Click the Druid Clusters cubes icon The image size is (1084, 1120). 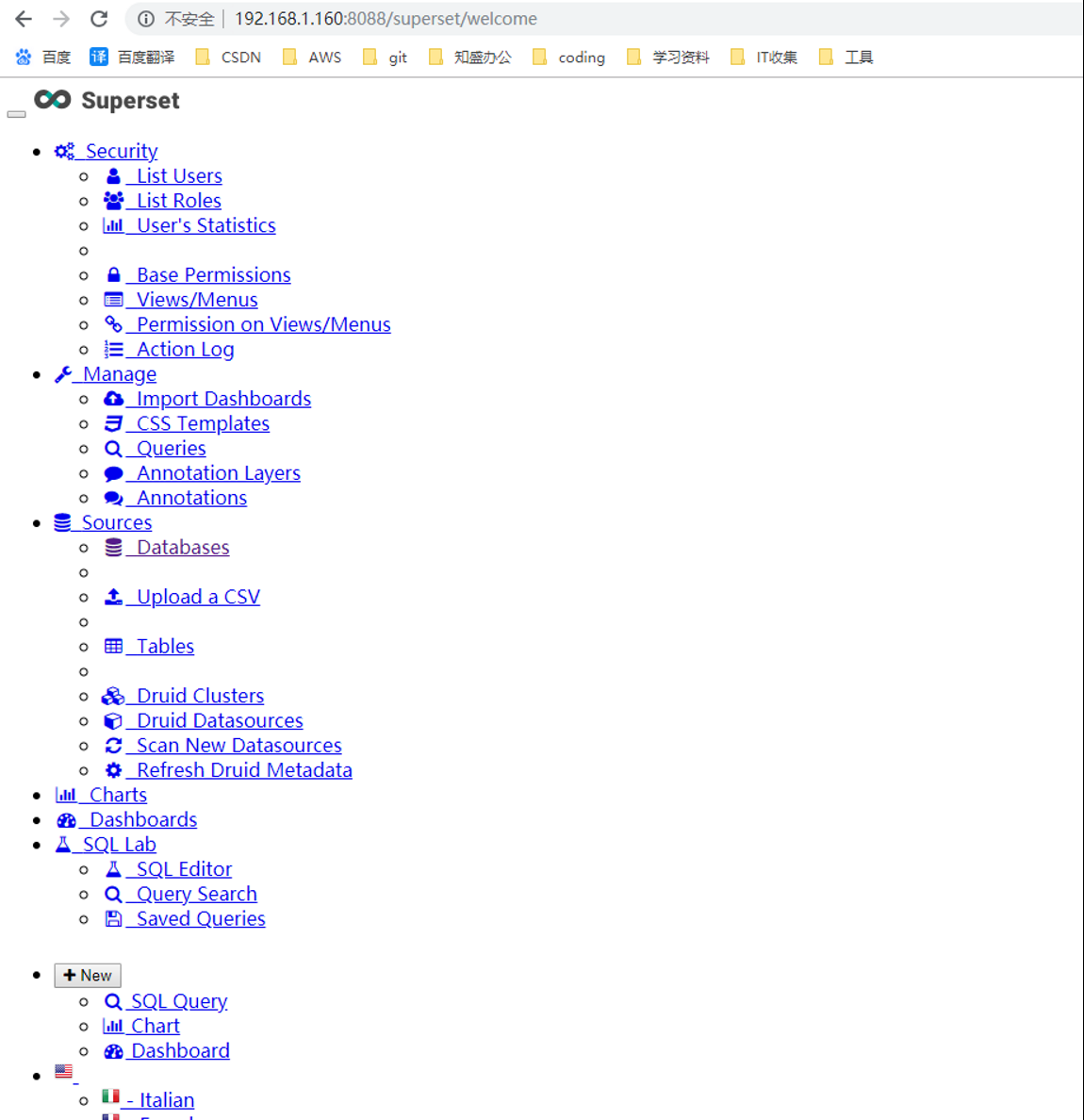click(113, 696)
